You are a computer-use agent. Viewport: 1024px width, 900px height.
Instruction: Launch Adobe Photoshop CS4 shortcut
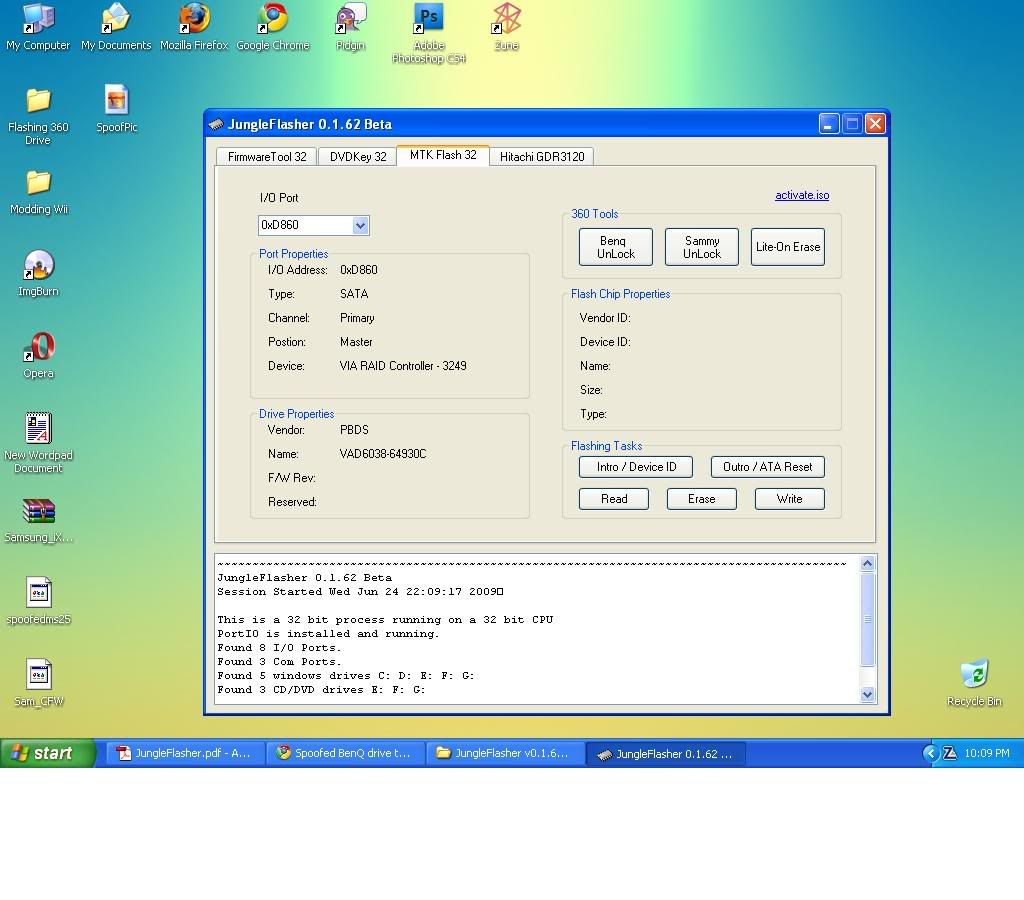[428, 20]
